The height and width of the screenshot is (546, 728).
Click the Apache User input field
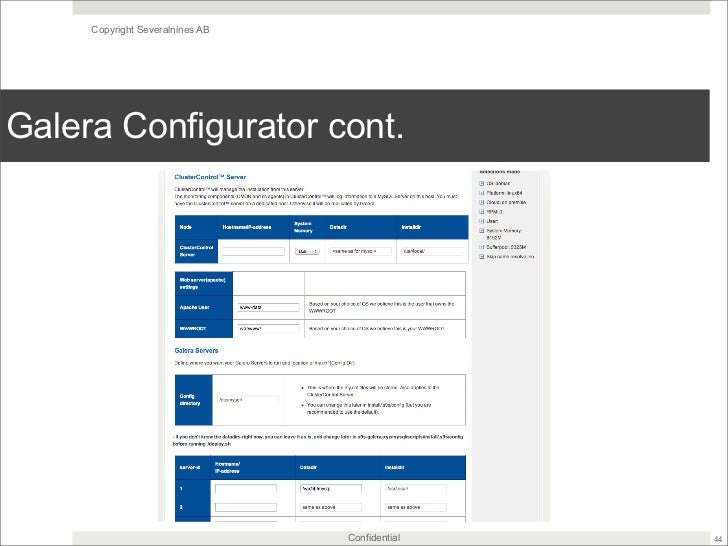(268, 307)
